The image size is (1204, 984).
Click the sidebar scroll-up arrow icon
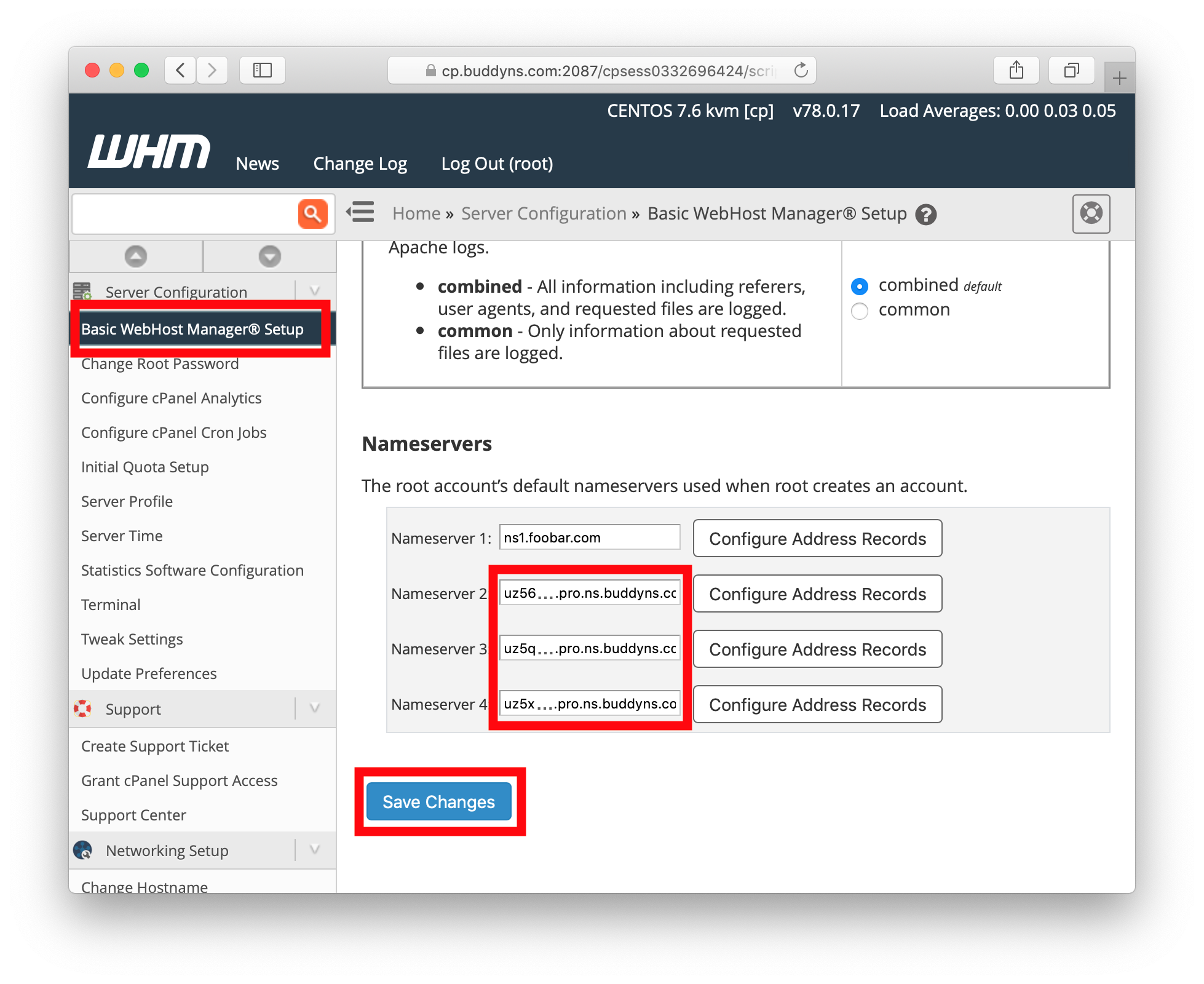pos(136,256)
